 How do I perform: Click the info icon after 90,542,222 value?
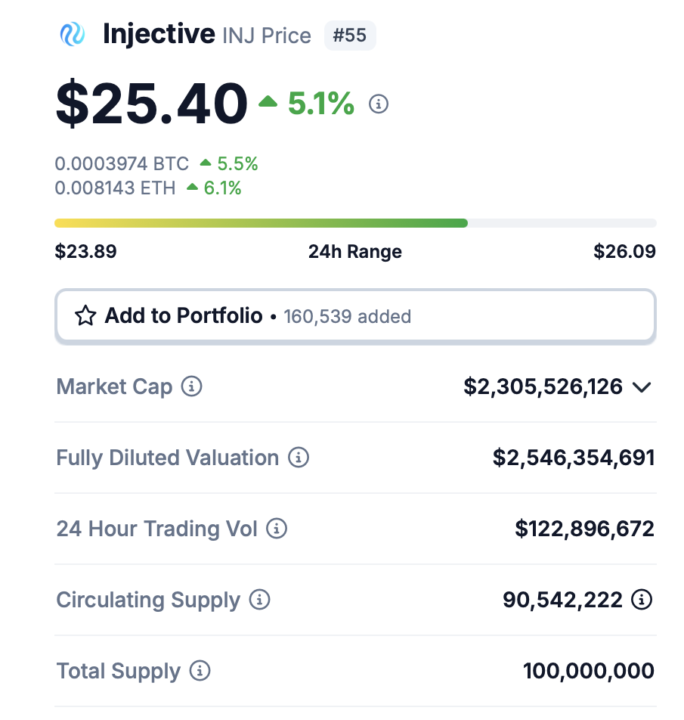[643, 600]
